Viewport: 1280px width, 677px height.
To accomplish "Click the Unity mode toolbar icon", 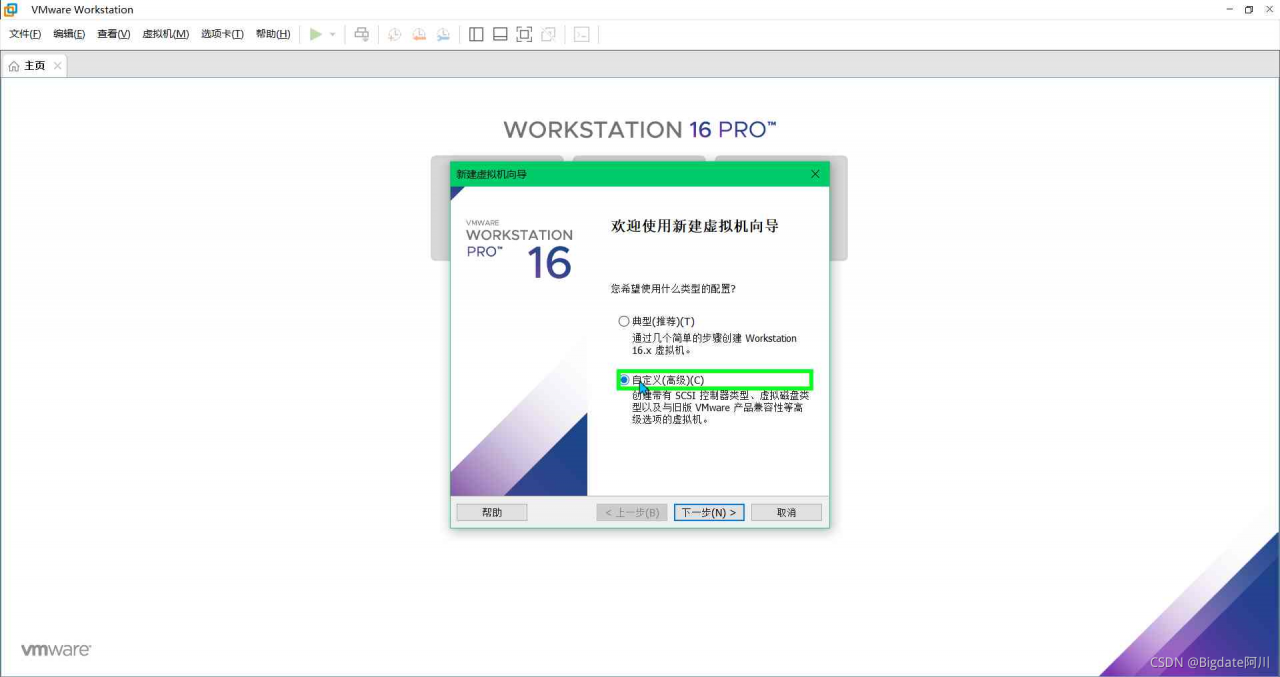I will (548, 34).
